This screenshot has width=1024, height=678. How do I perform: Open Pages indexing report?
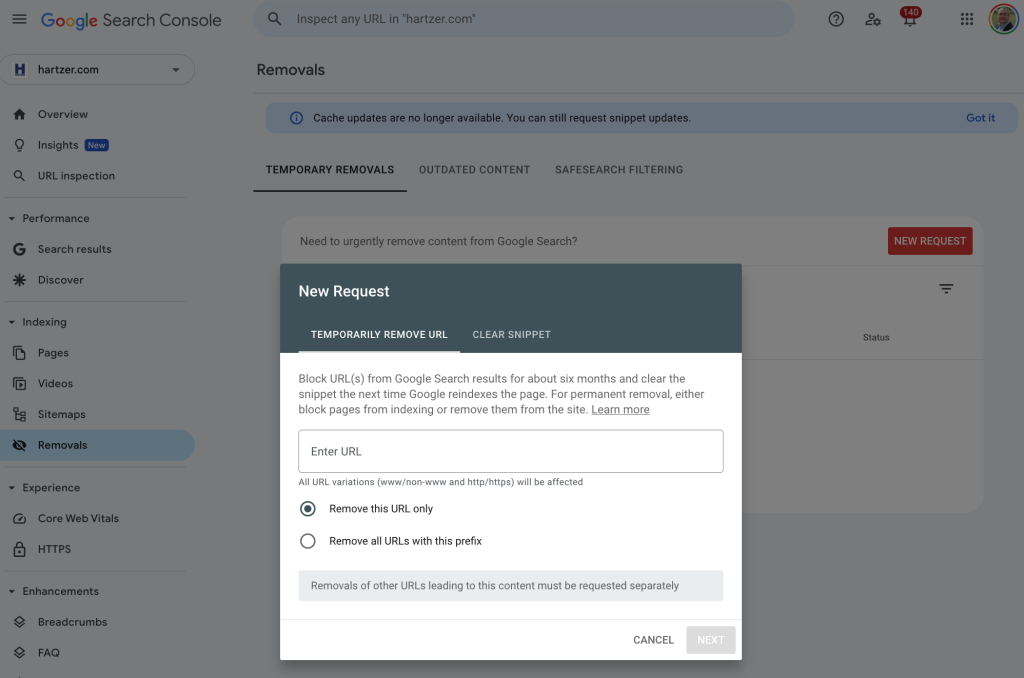click(x=53, y=353)
